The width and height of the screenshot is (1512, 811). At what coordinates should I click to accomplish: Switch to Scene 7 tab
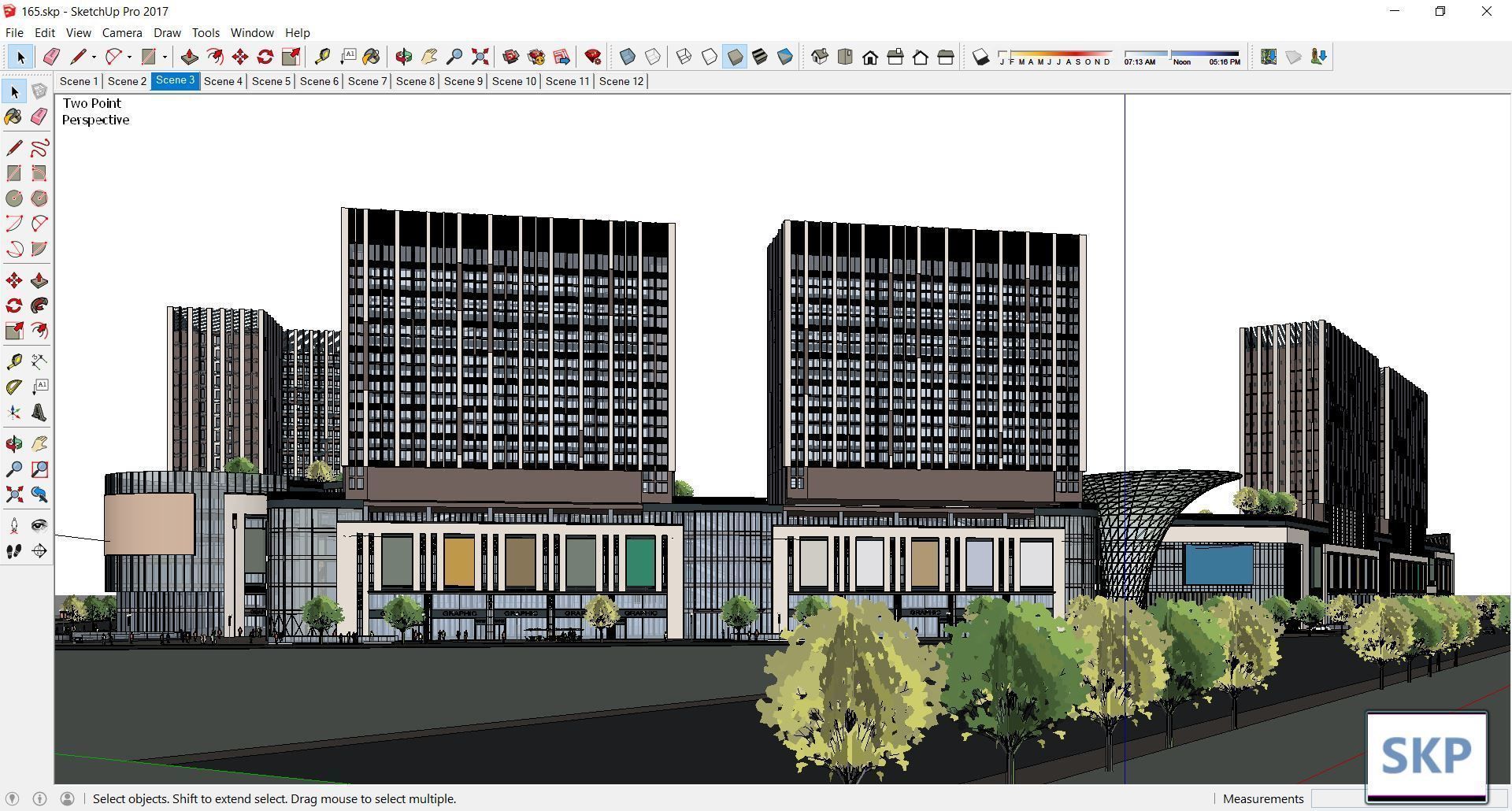tap(367, 81)
